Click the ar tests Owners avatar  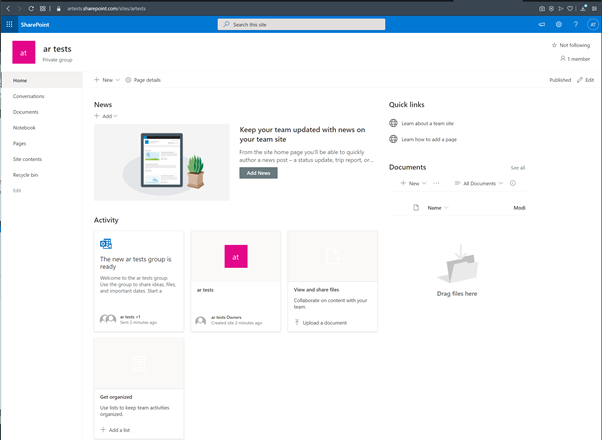200,321
